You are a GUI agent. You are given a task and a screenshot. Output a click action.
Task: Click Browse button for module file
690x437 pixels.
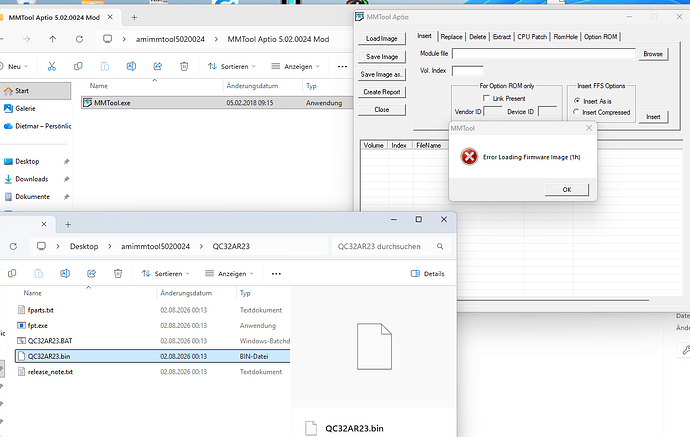(x=653, y=54)
